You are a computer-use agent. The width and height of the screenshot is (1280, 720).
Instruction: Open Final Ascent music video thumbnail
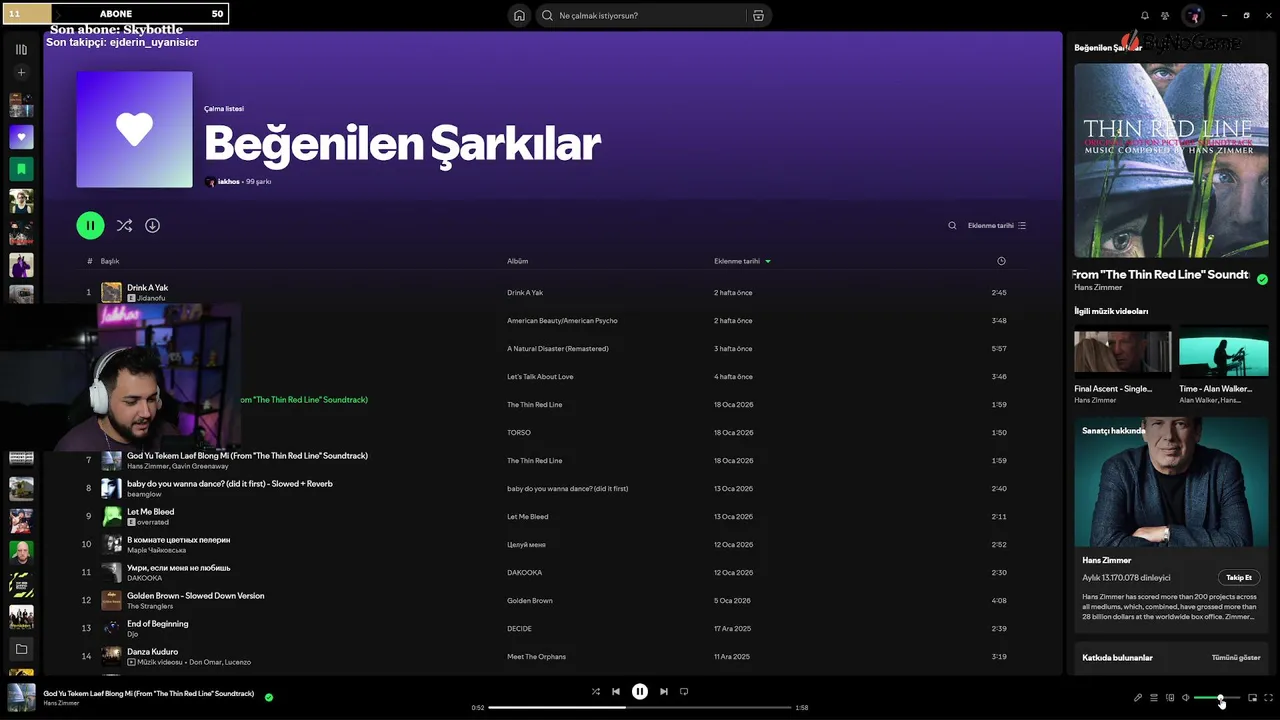tap(1122, 351)
